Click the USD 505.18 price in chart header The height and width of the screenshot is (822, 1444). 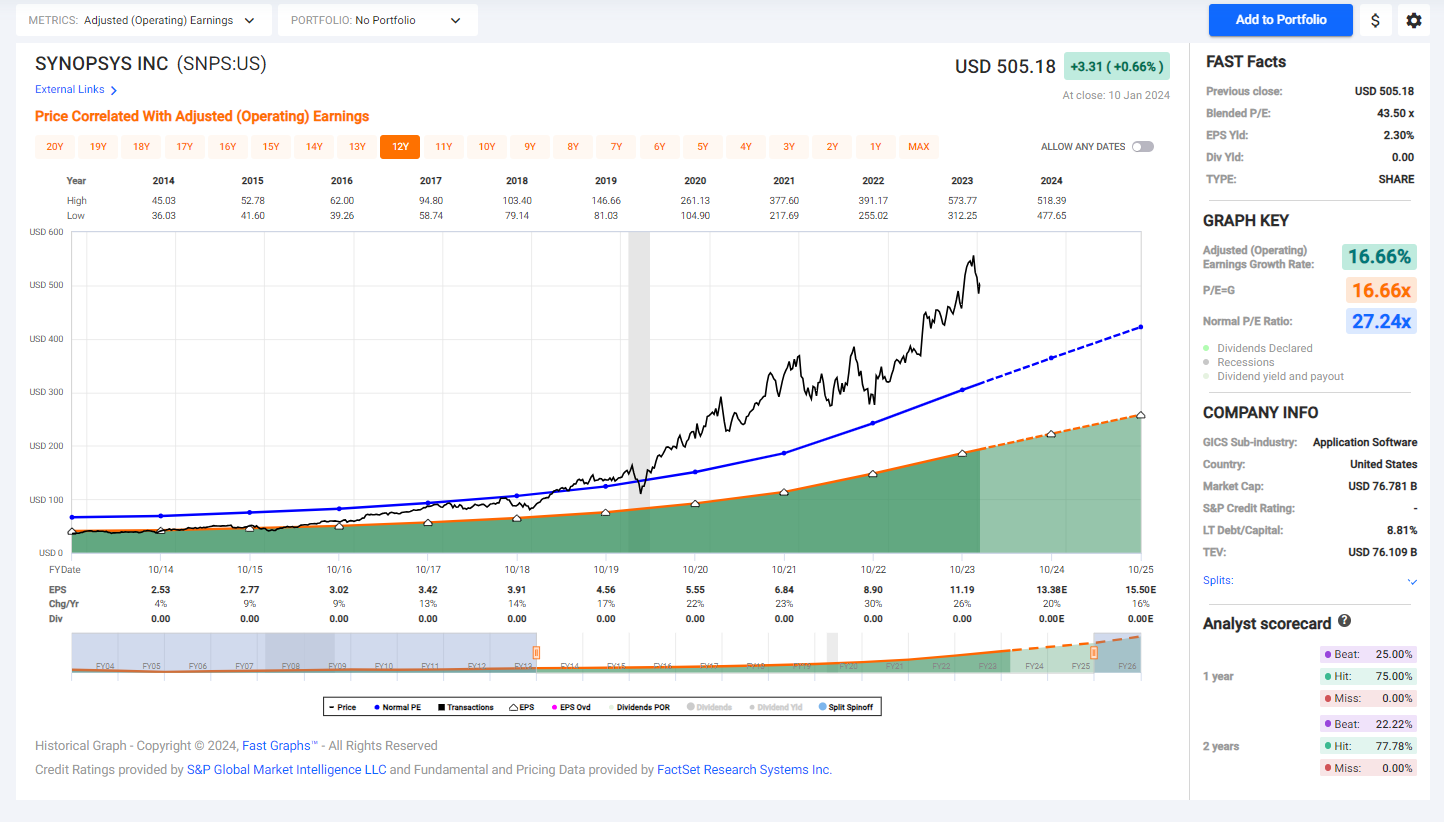[1005, 67]
